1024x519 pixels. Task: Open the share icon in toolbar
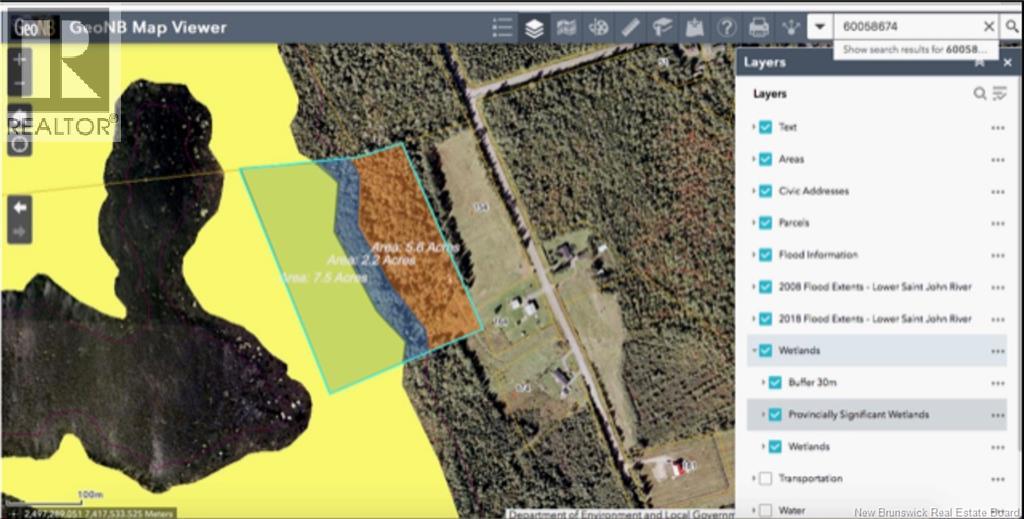pyautogui.click(x=791, y=27)
